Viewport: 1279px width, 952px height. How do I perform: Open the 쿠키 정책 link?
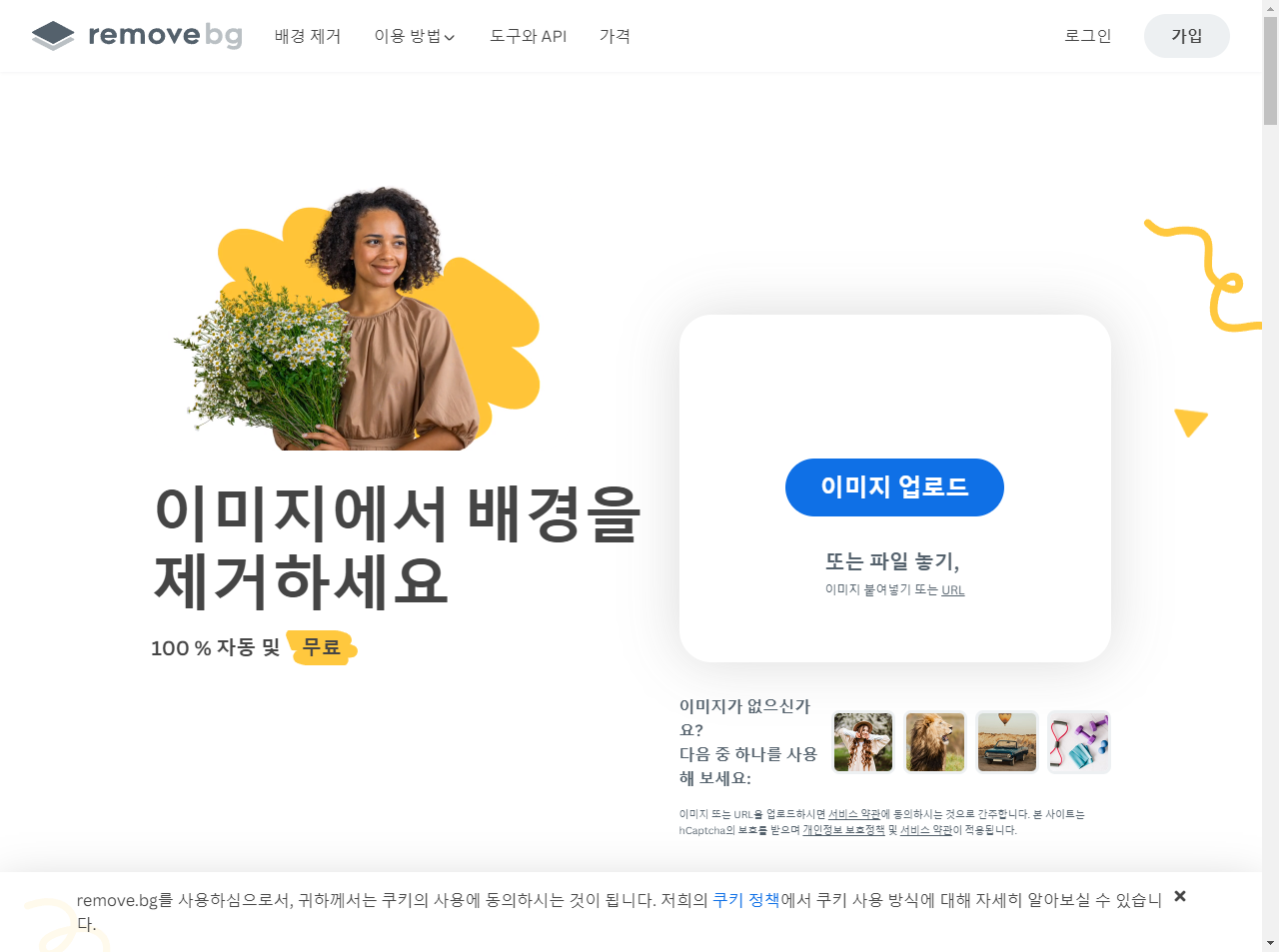pyautogui.click(x=745, y=900)
